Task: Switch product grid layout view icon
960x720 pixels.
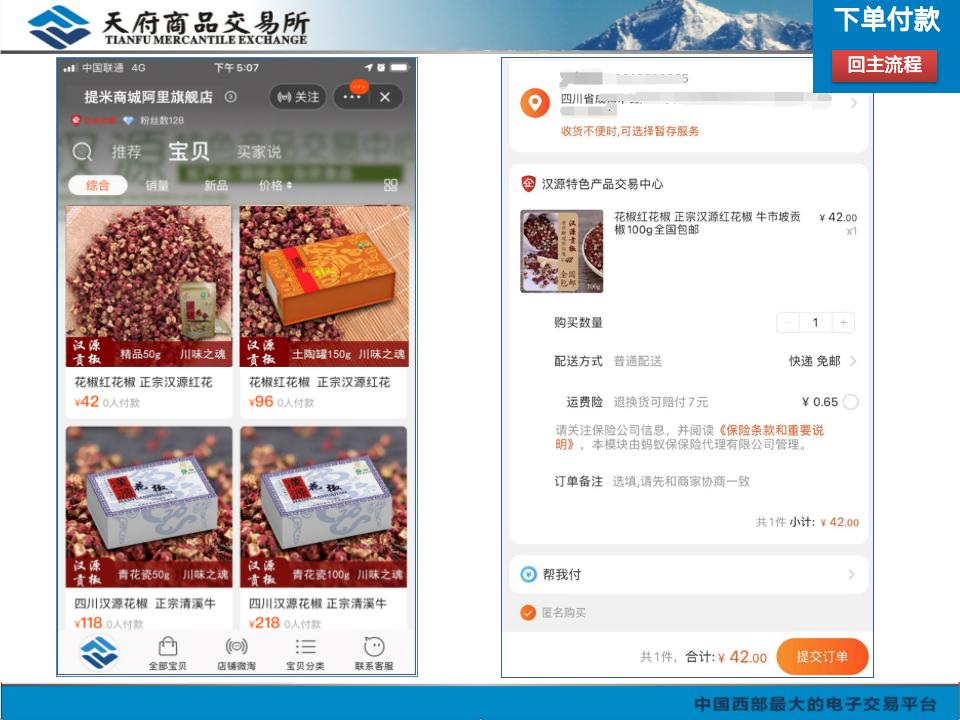Action: point(391,186)
